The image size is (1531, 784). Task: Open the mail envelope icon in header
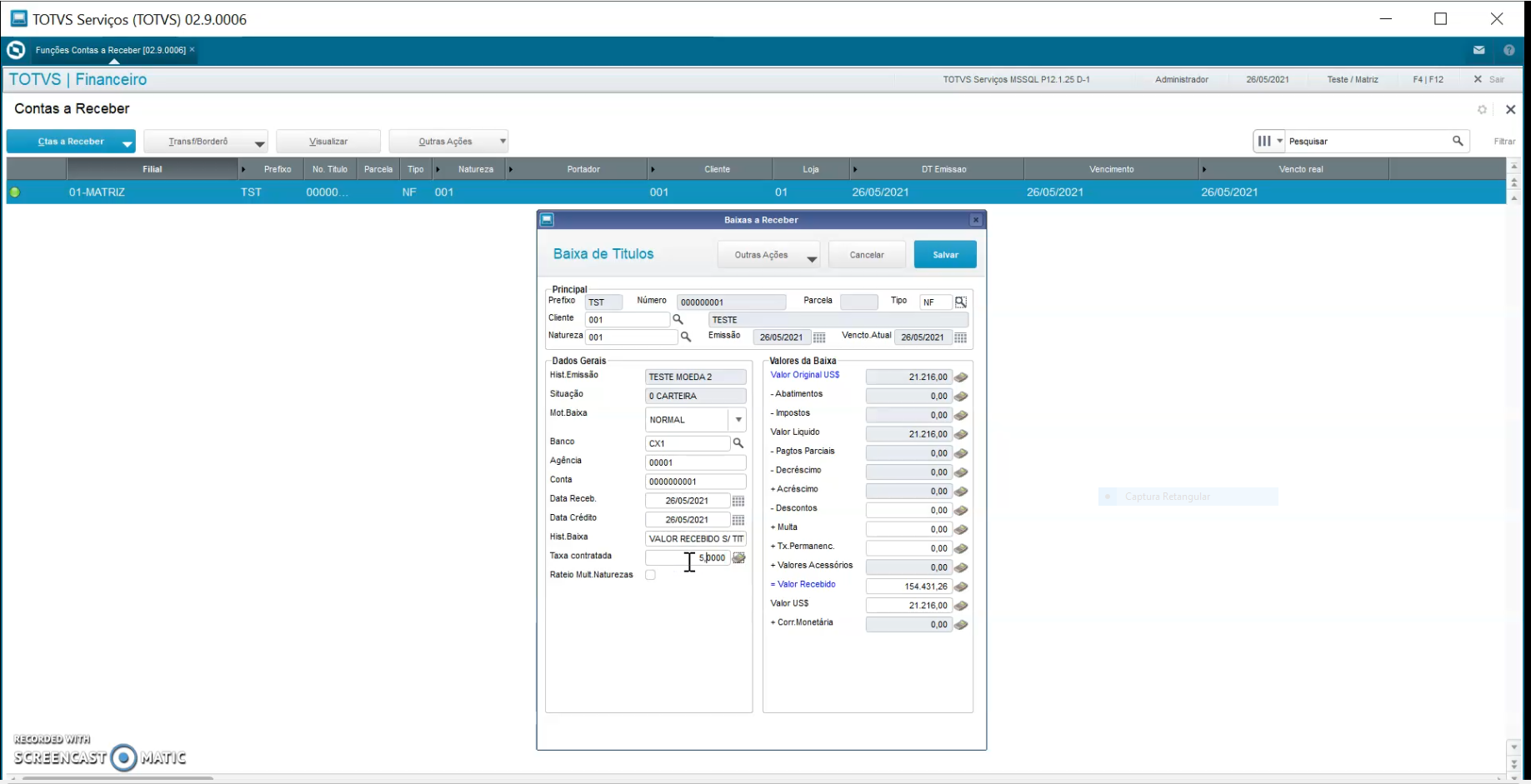click(x=1479, y=50)
